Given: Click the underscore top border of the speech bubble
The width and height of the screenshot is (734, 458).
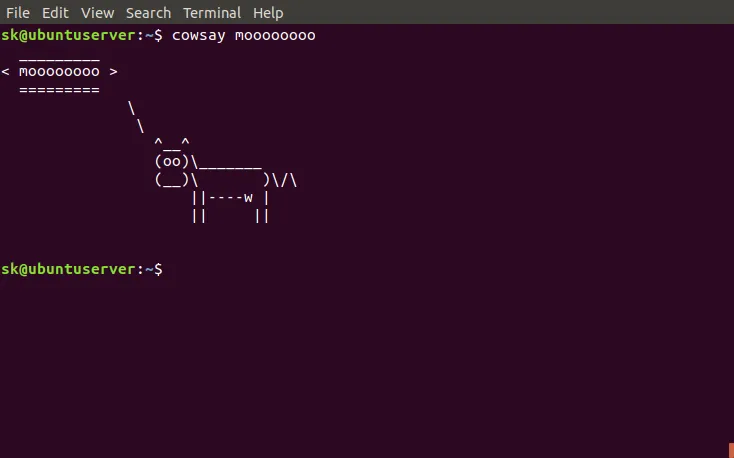Looking at the screenshot, I should tap(59, 56).
